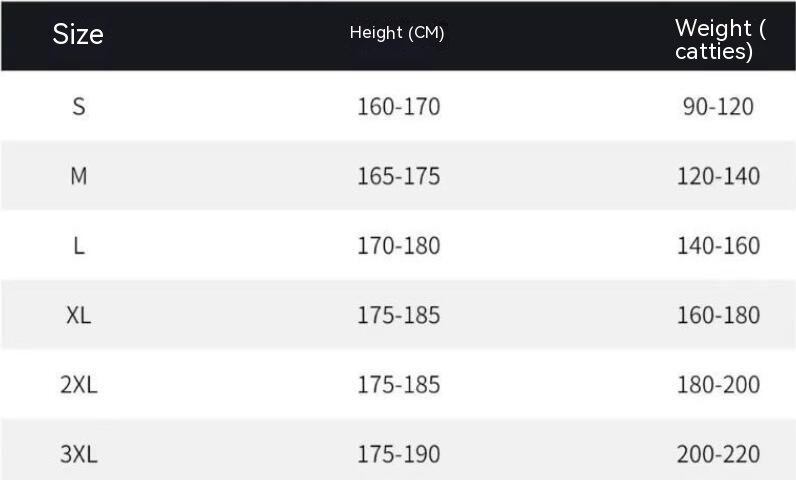The image size is (796, 480).
Task: Select the S size row label
Action: (78, 106)
